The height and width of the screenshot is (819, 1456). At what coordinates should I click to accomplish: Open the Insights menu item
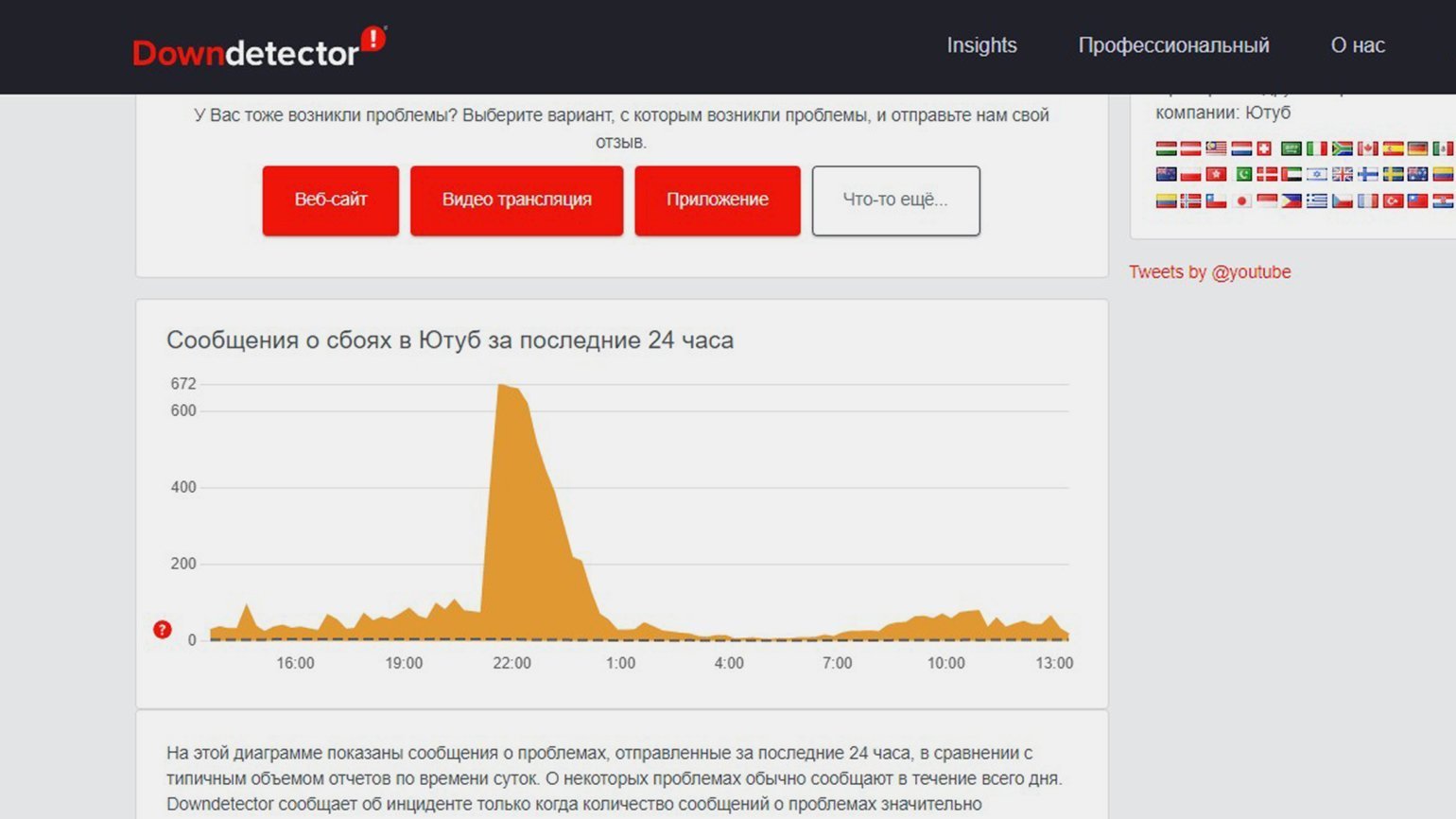(x=981, y=45)
